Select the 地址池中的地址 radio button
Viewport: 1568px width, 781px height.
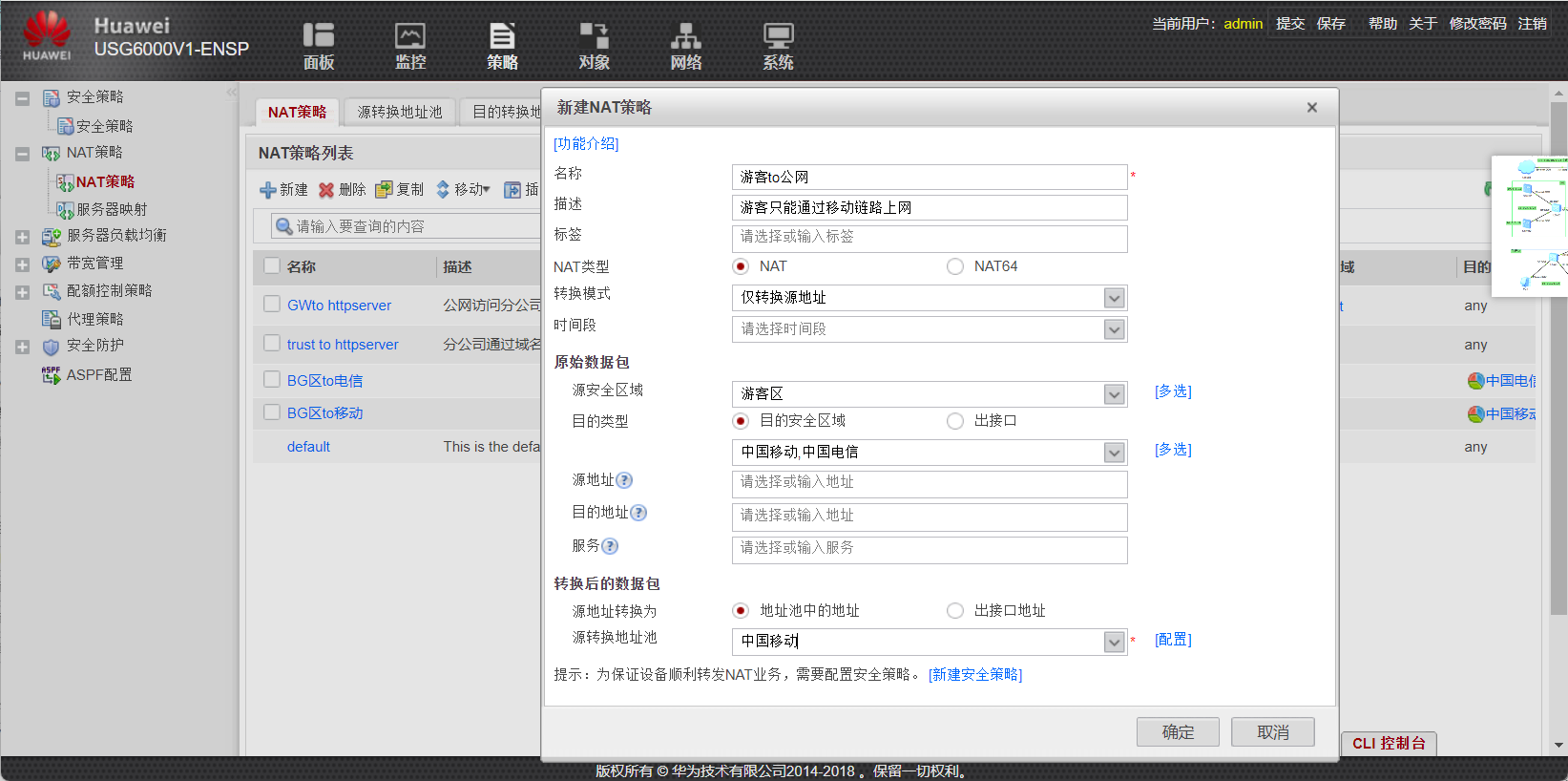click(741, 611)
